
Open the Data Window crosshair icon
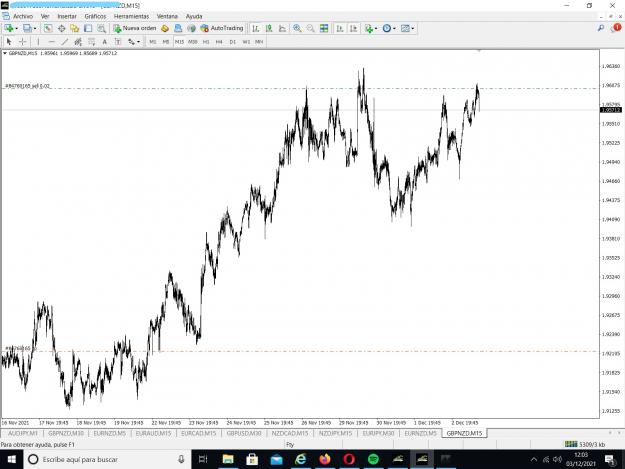tap(61, 28)
